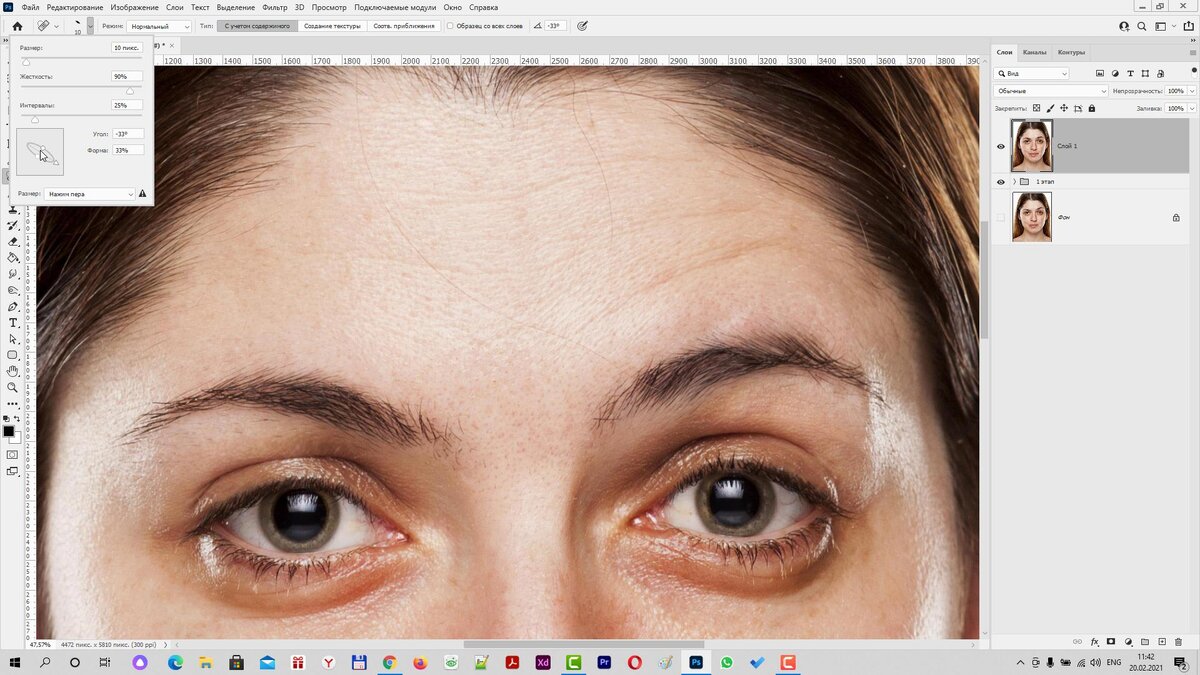Click the create new group folder icon
This screenshot has width=1200, height=675.
[1144, 641]
